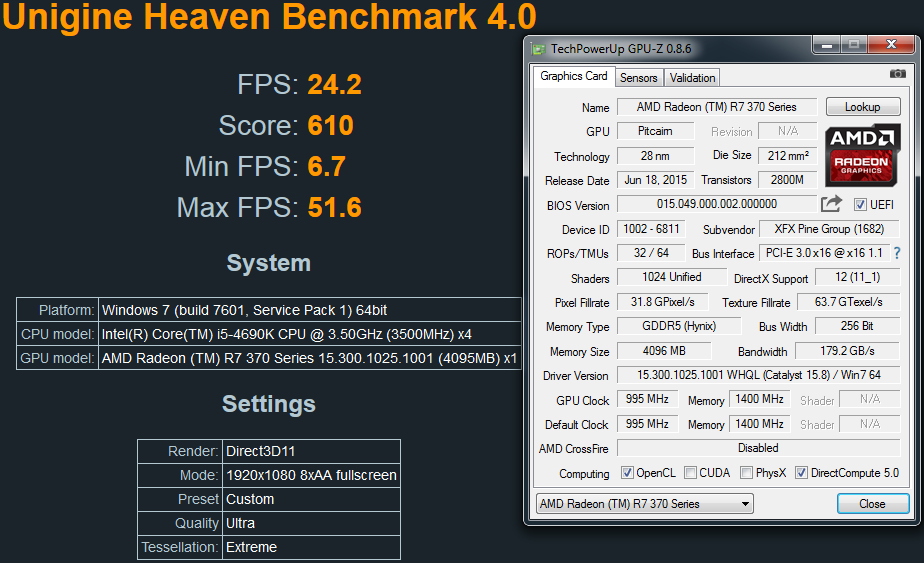Click the Default Clock 995 MHz field

point(647,424)
